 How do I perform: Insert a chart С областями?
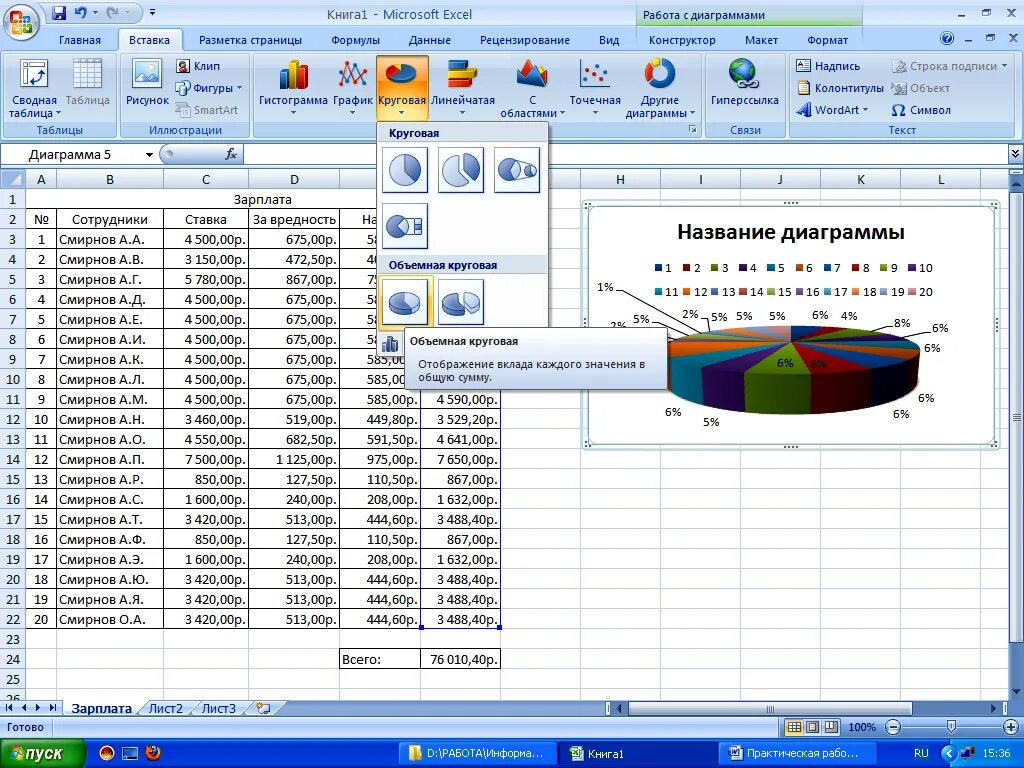coord(532,88)
